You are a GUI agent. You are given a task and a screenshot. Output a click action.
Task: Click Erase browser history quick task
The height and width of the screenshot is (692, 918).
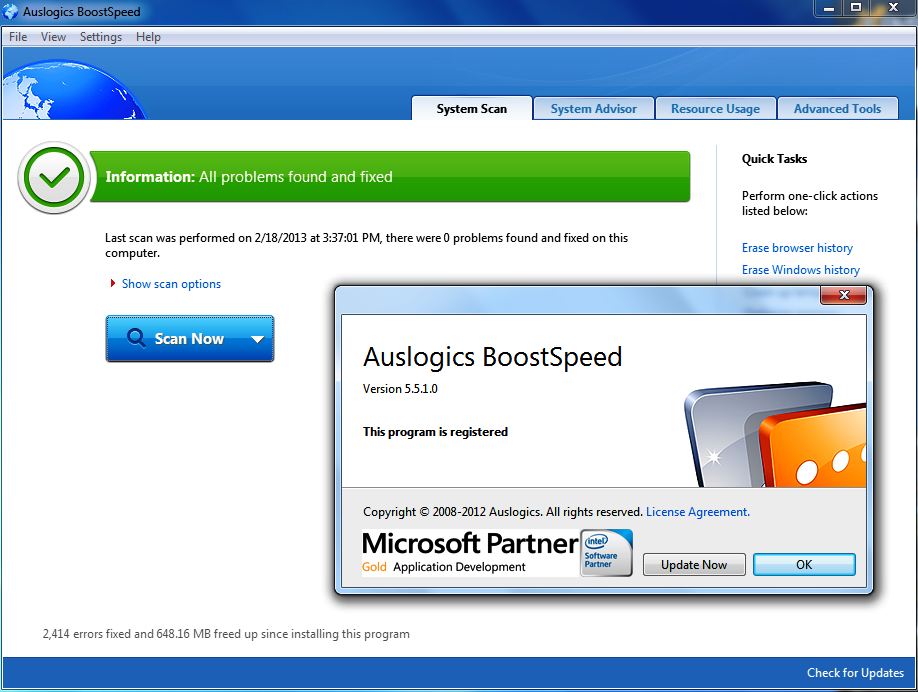pyautogui.click(x=797, y=248)
